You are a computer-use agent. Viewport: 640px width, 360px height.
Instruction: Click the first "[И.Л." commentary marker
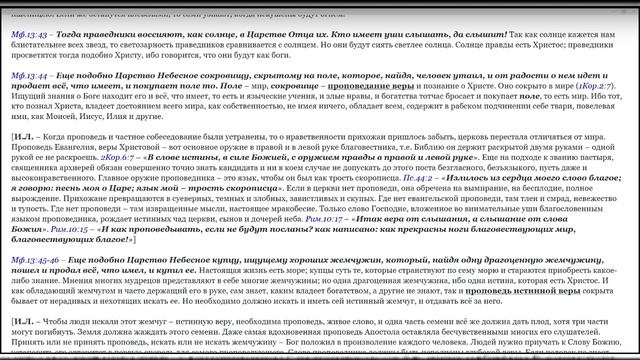22,137
